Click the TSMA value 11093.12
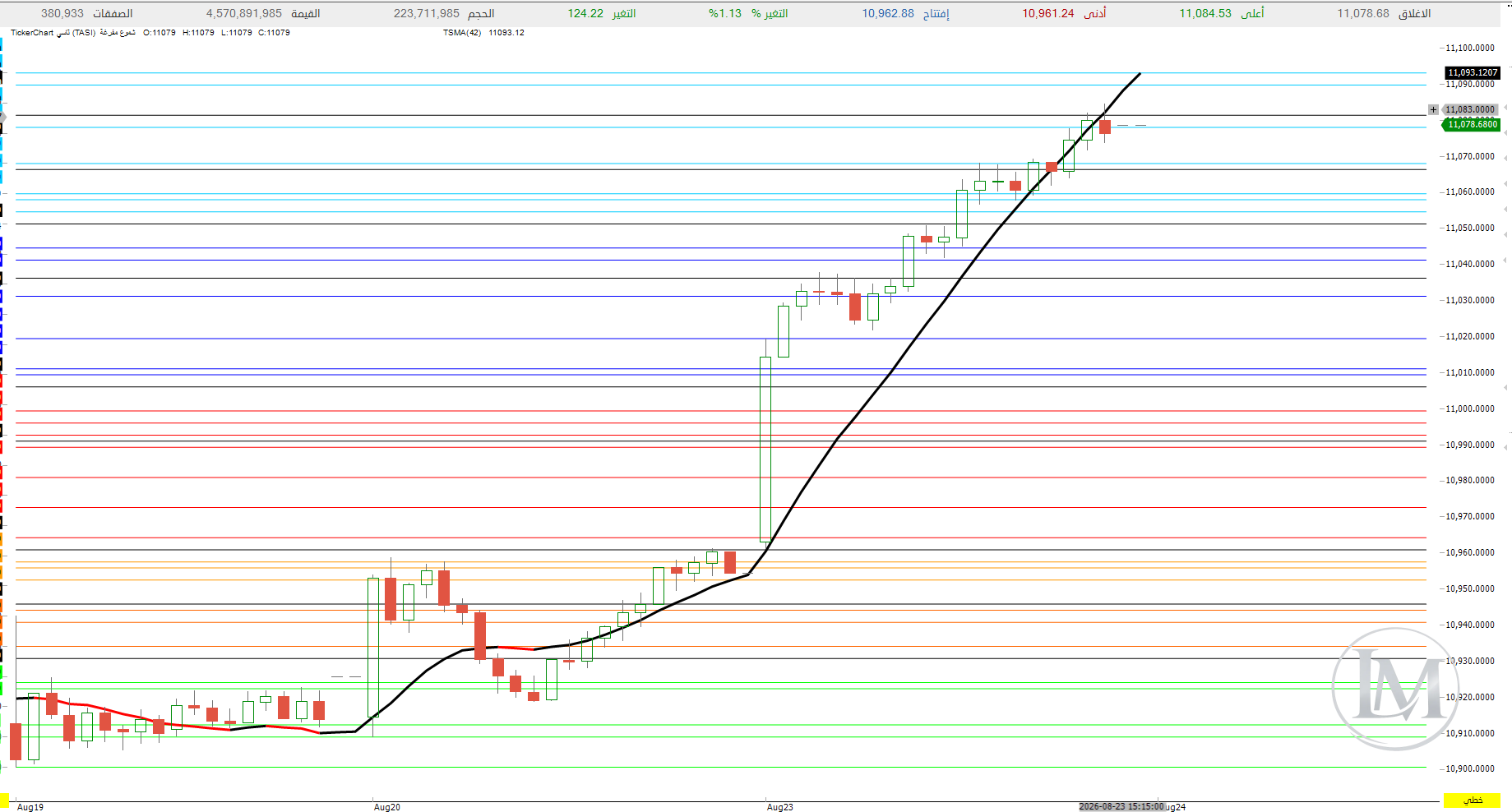 [x=506, y=33]
